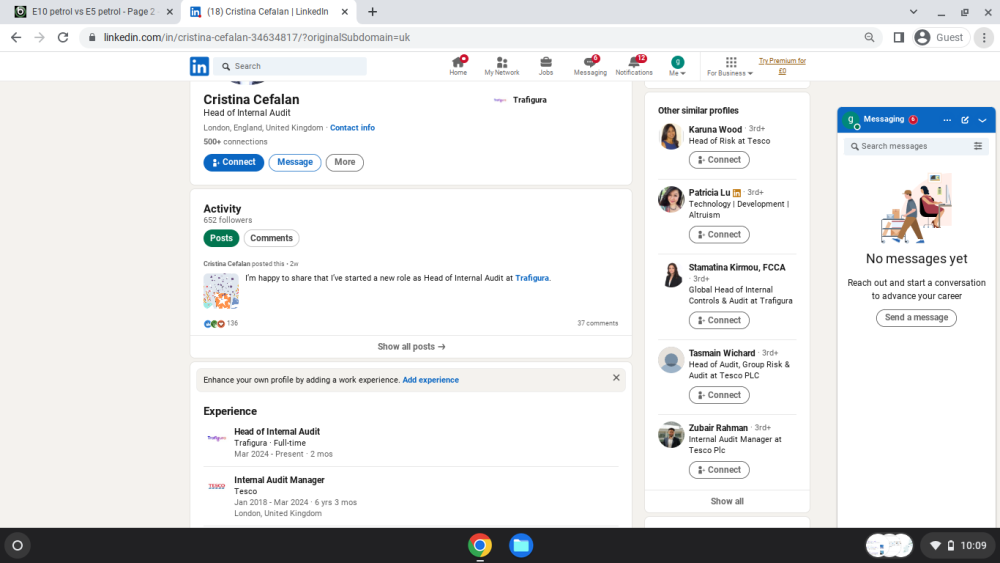1000x563 pixels.
Task: Open the 37 comments link
Action: coord(598,323)
